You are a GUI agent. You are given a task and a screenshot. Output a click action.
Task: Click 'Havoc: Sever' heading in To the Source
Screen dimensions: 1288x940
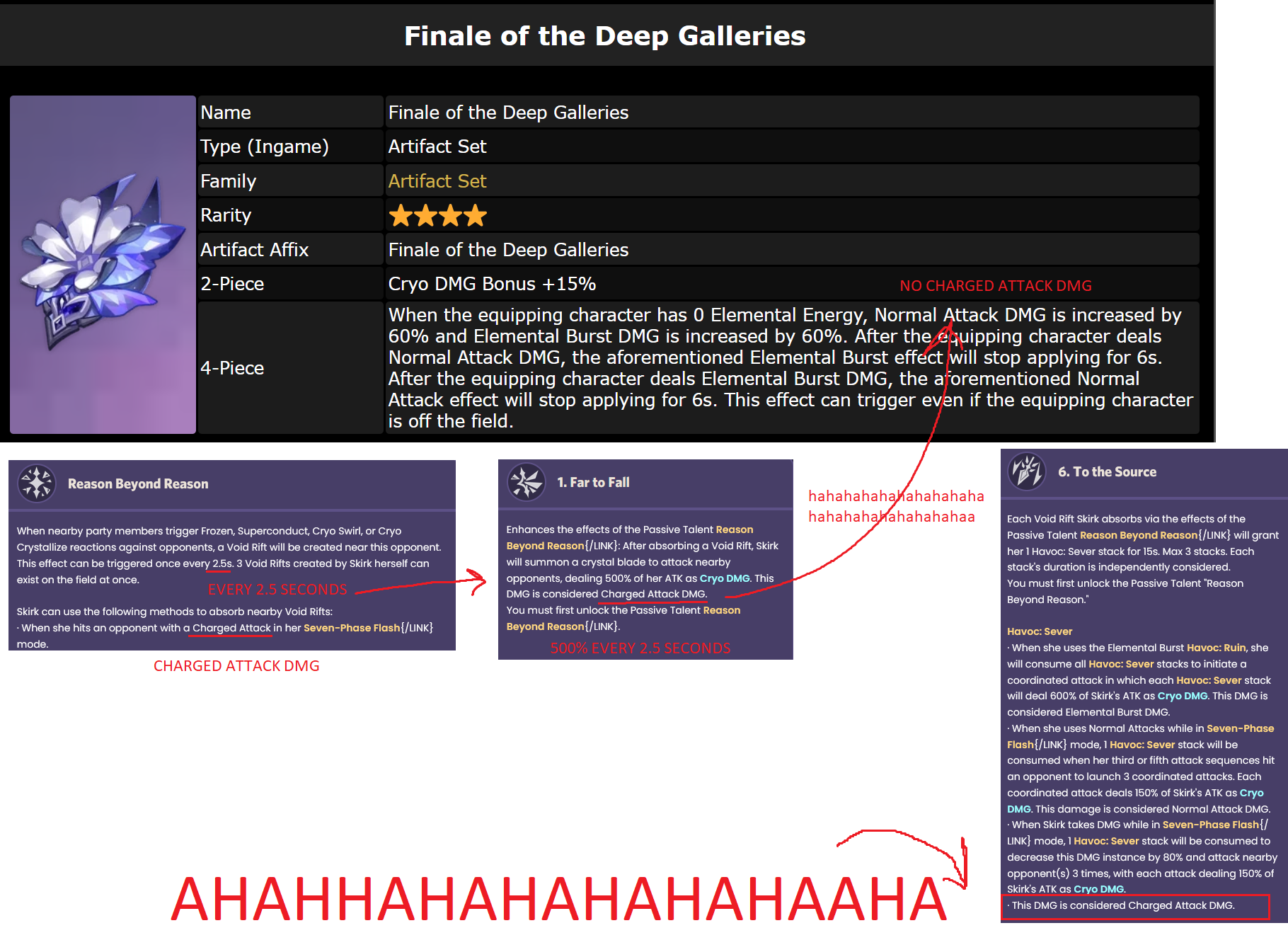pos(1040,631)
